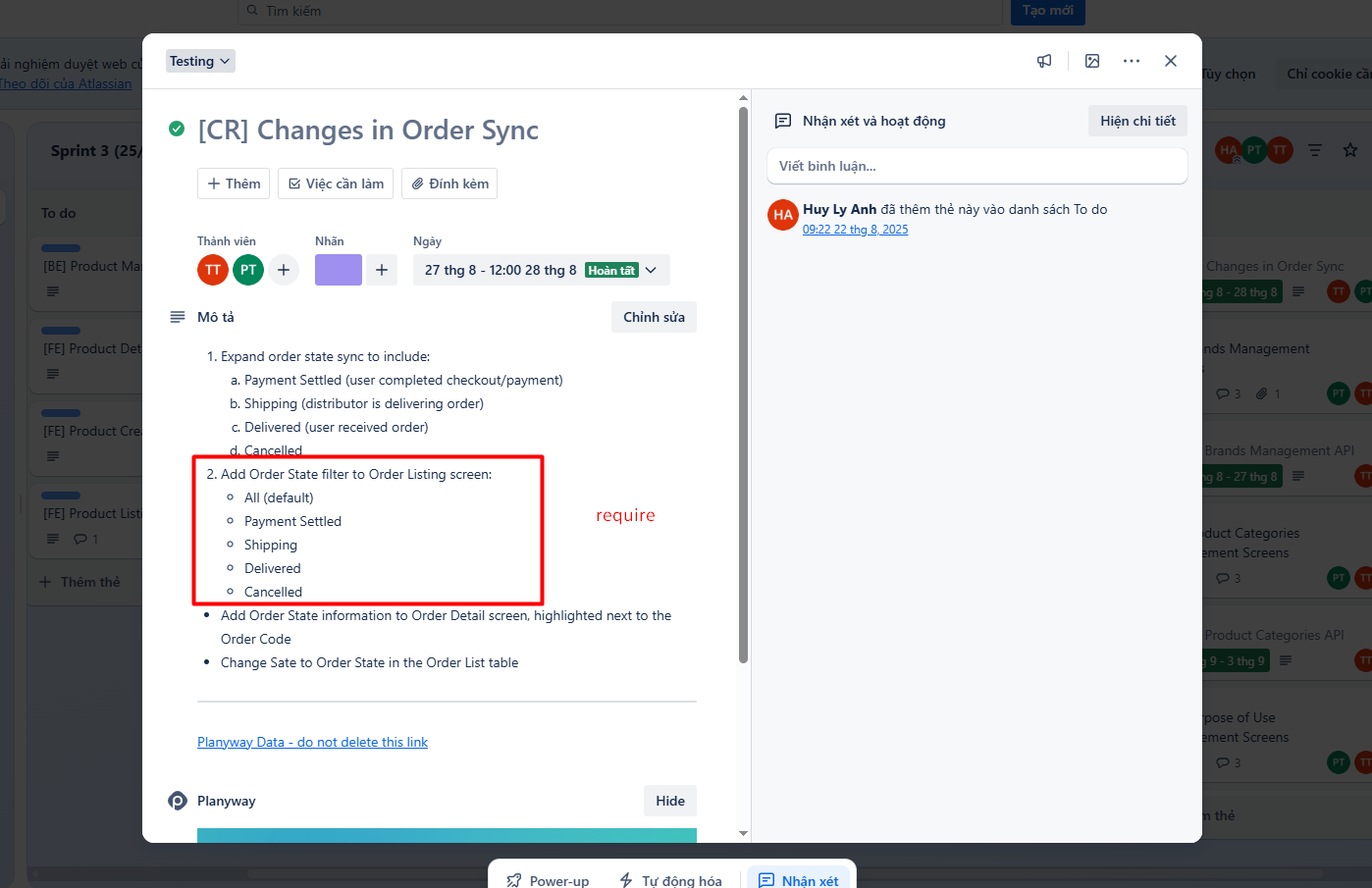The width and height of the screenshot is (1372, 888).
Task: Open the three-dot card actions menu
Action: point(1132,61)
